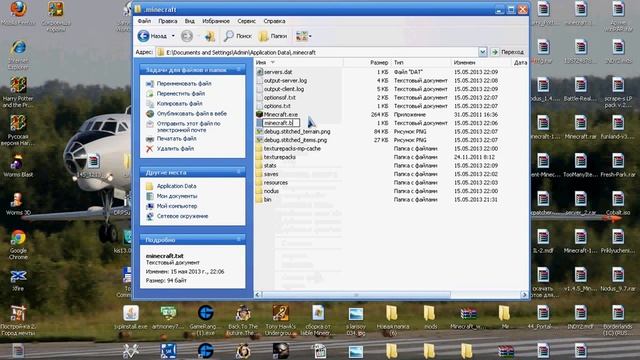640x360 pixels.
Task: Open the Избранное menu
Action: (x=216, y=21)
